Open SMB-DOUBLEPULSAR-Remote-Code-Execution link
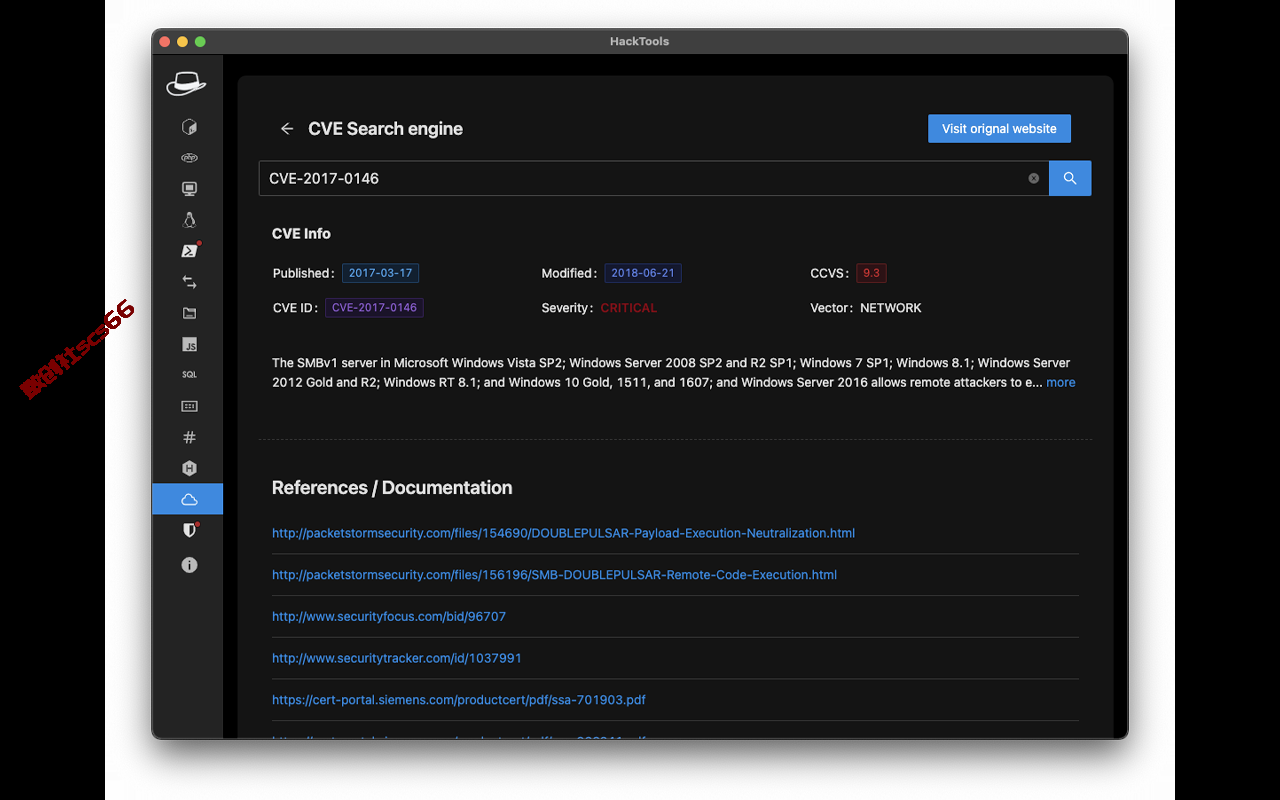 (554, 575)
